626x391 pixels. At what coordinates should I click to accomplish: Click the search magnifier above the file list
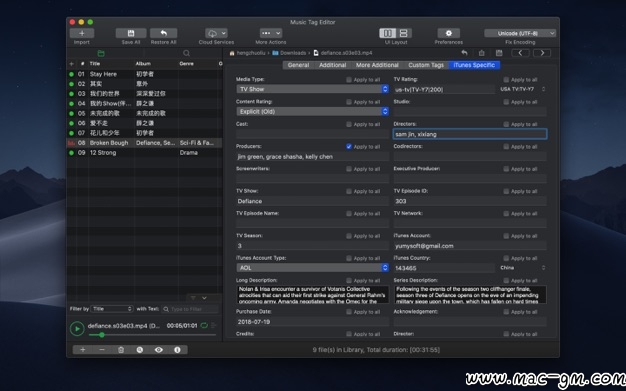[186, 53]
